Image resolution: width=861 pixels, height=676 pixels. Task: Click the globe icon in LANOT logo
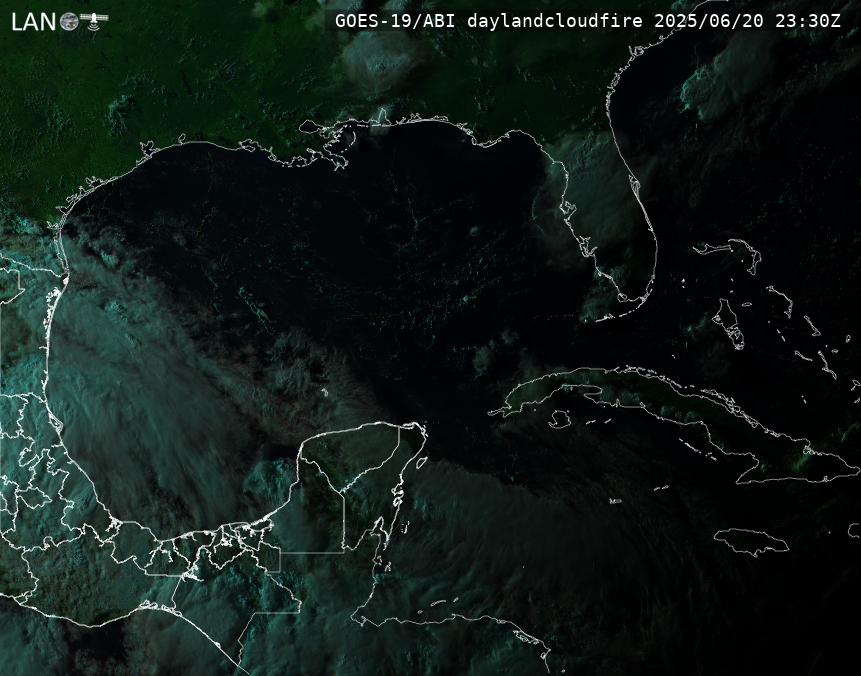pos(69,21)
